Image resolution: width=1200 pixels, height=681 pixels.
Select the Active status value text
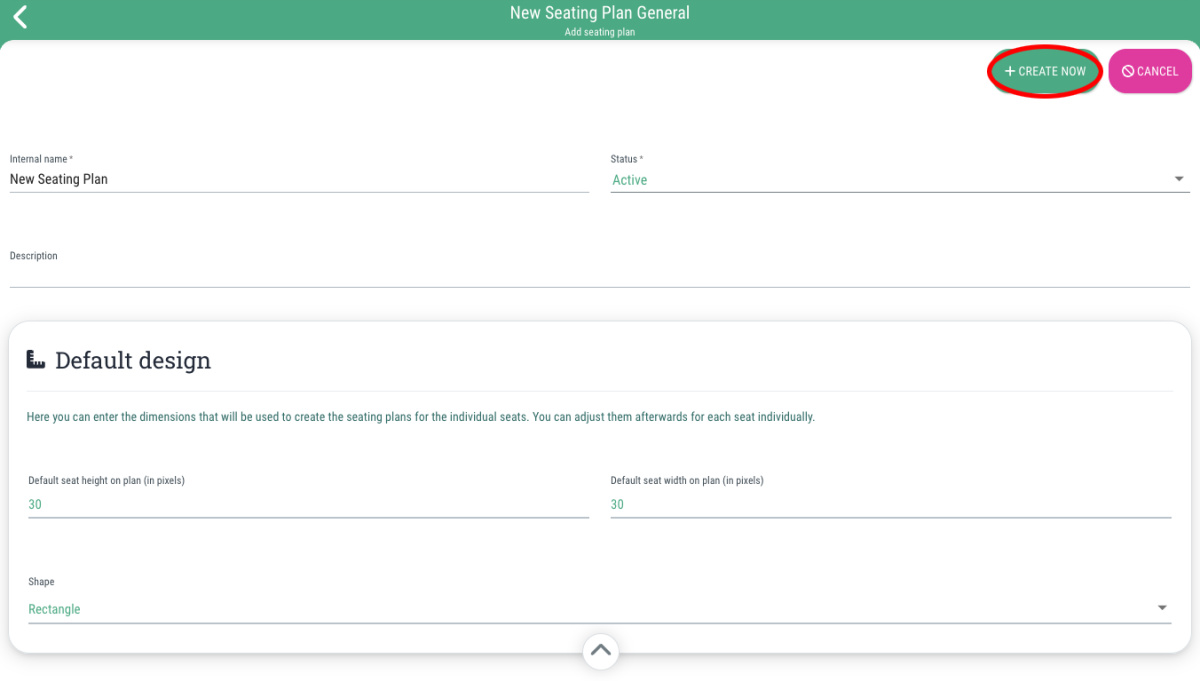(x=629, y=179)
